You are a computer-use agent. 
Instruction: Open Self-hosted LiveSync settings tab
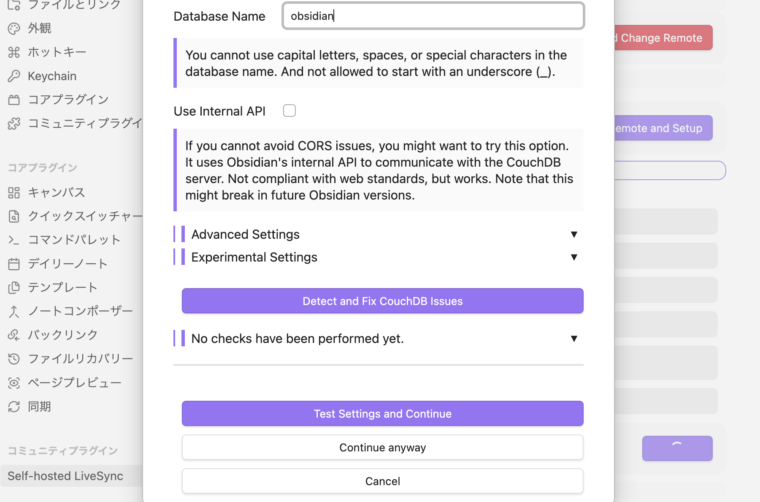(x=66, y=476)
